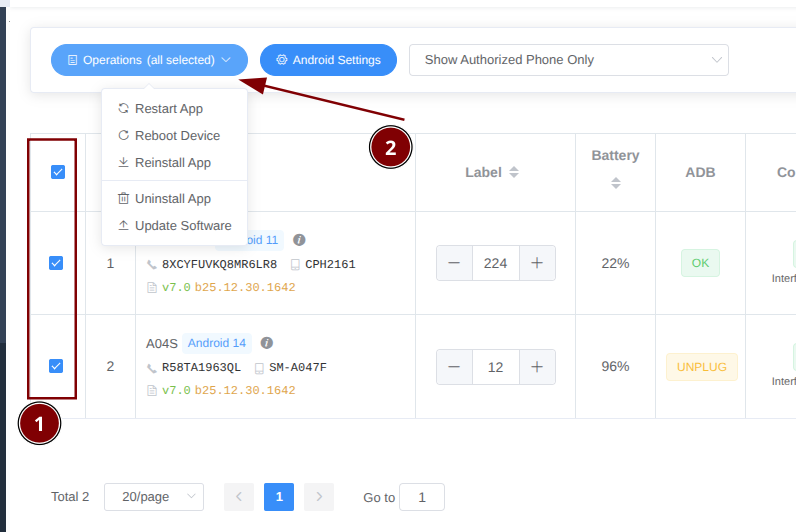796x532 pixels.
Task: Click the info icon beside Android 11
Action: [x=299, y=240]
